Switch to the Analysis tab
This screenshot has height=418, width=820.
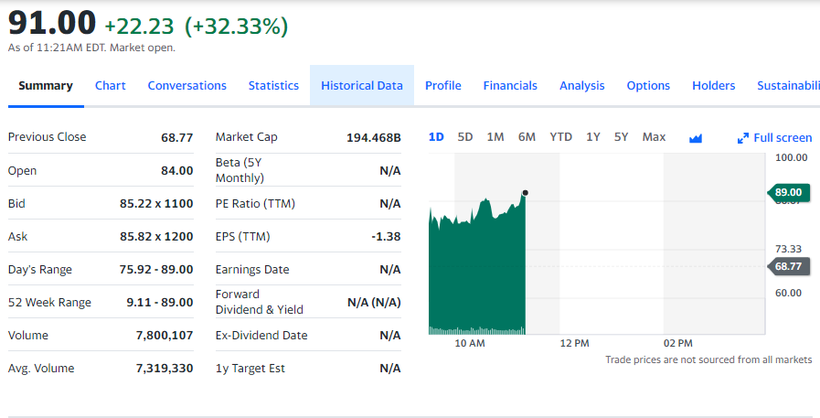(x=582, y=86)
